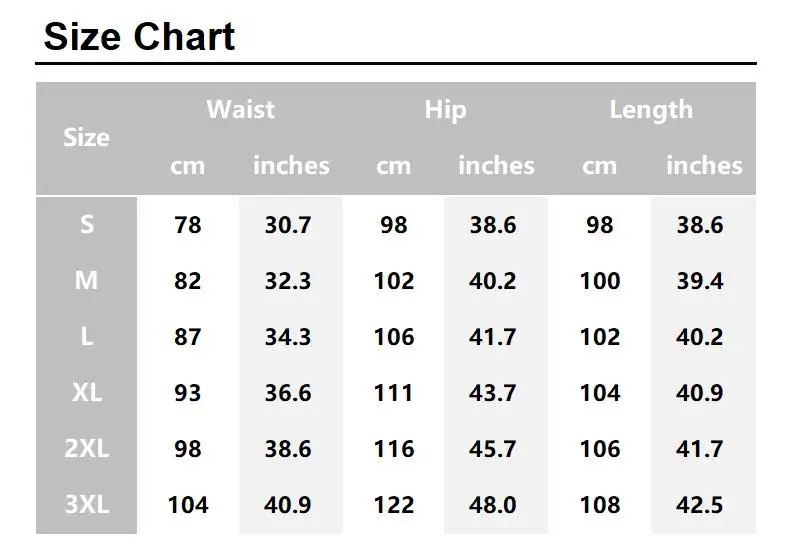
Task: Click the waist 78 cm cell
Action: [188, 225]
